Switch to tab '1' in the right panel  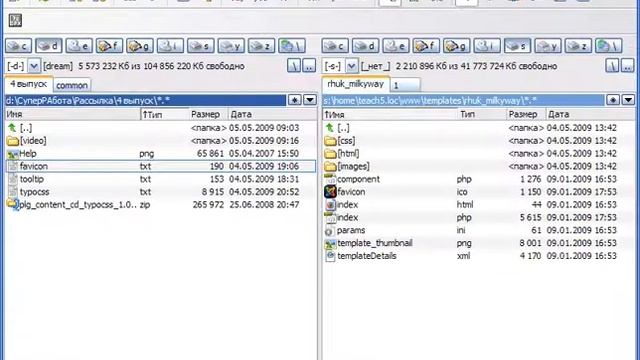coord(405,85)
